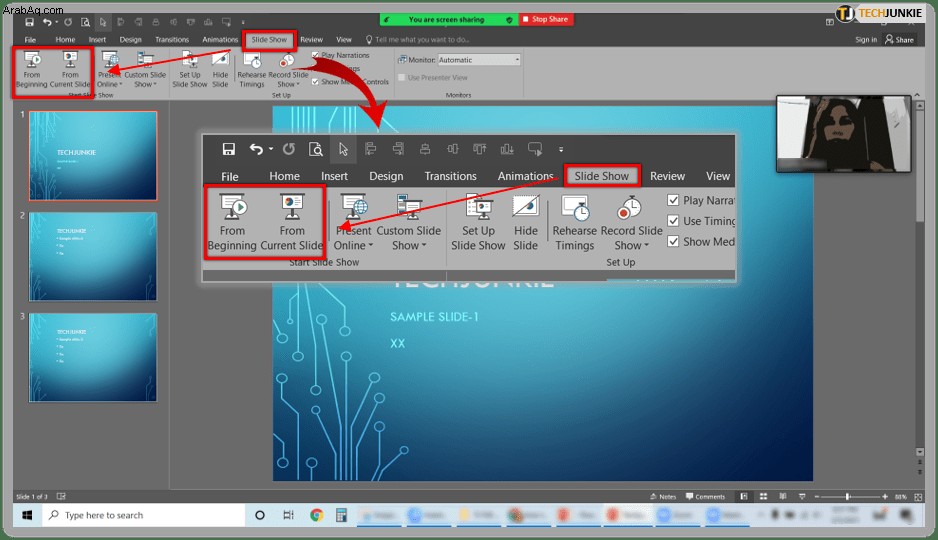Click zoom out minus button
Screen dimensions: 938x540
click(817, 496)
